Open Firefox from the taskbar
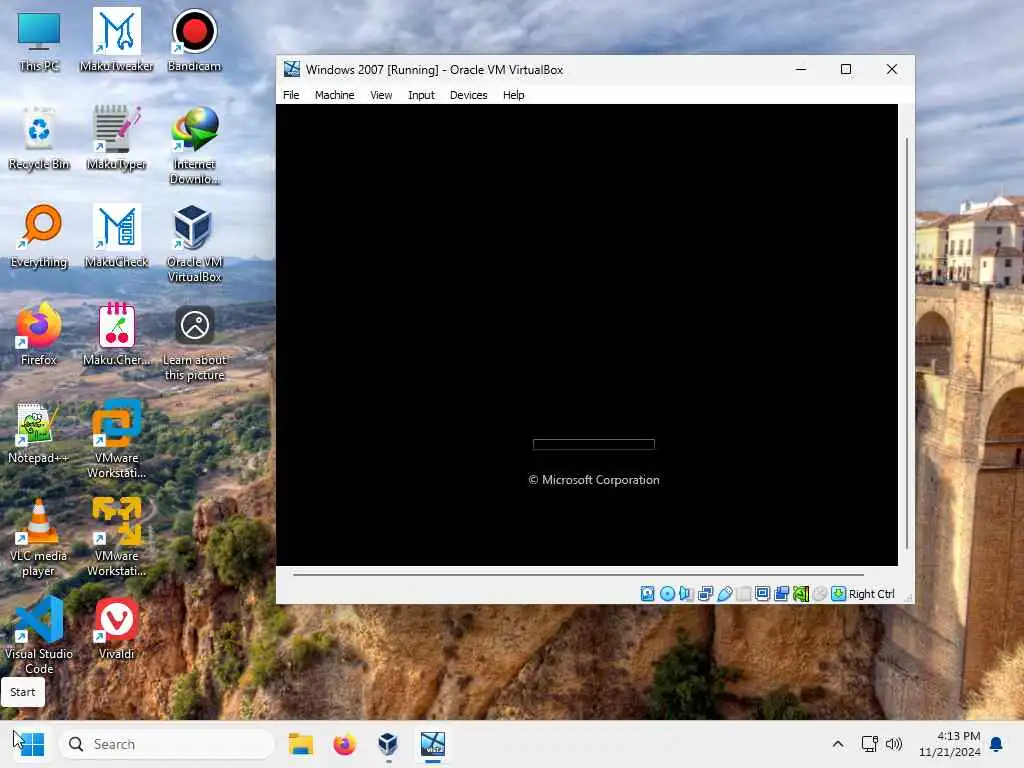 pyautogui.click(x=344, y=744)
